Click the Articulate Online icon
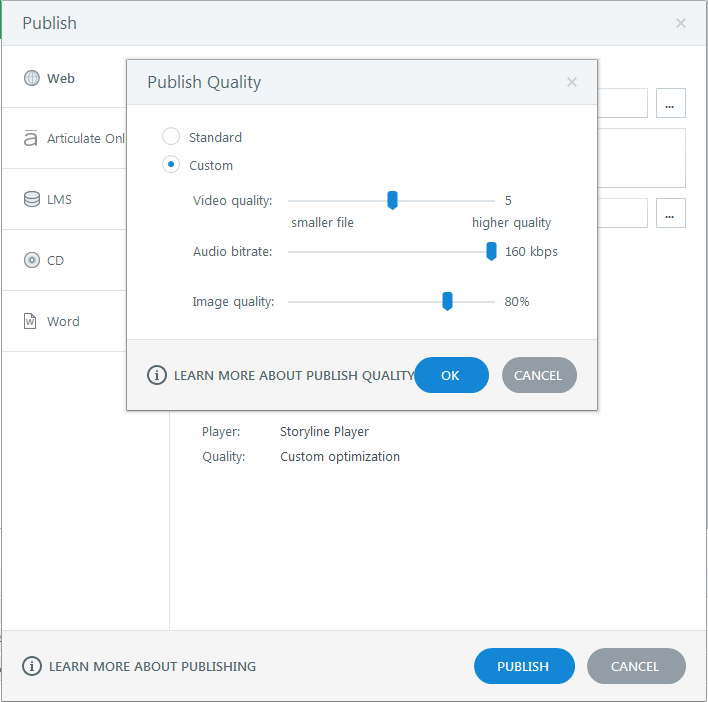The image size is (708, 702). 31,139
